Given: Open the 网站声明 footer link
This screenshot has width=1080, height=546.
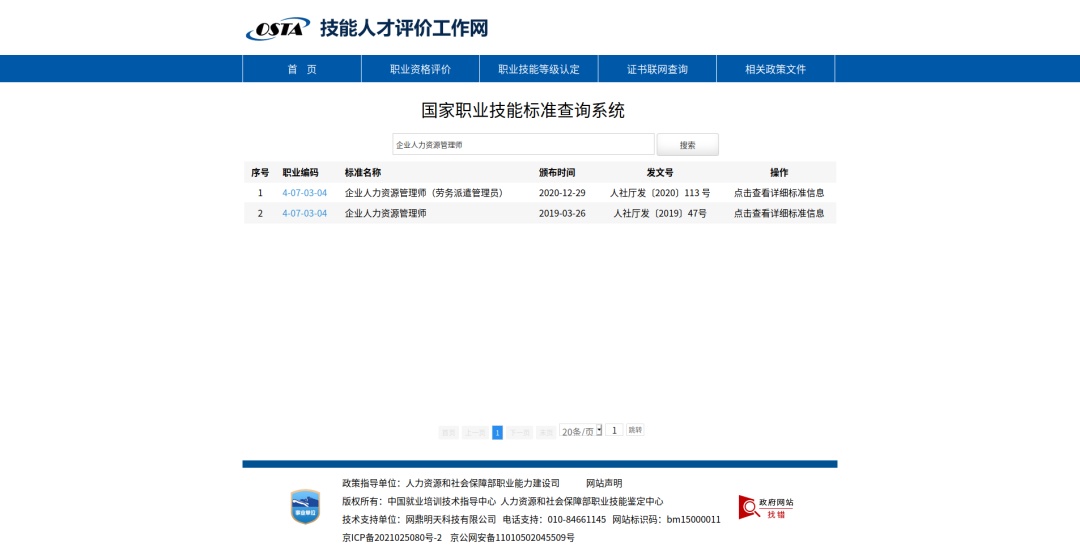Looking at the screenshot, I should (603, 483).
